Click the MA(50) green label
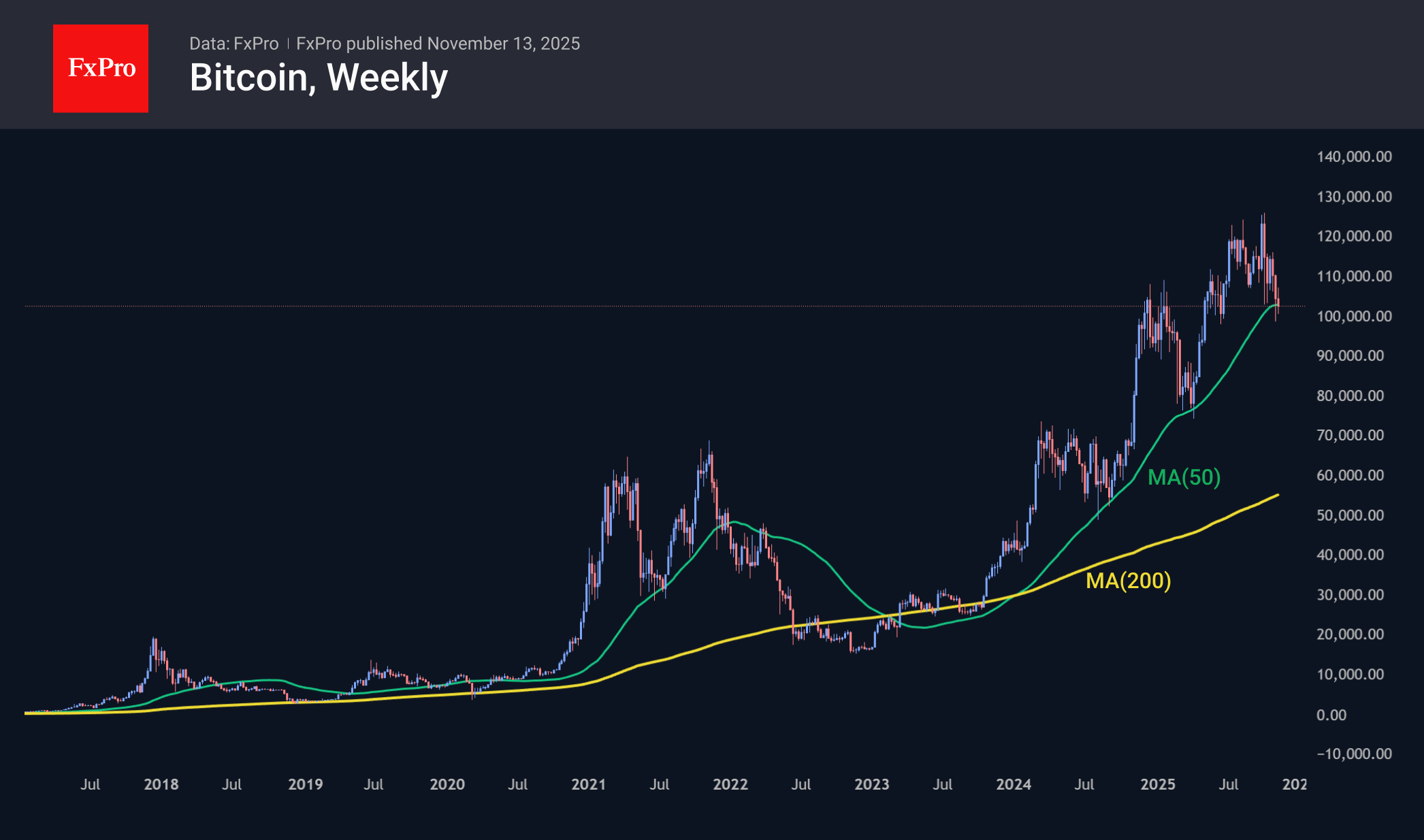Viewport: 1424px width, 840px height. (1184, 477)
